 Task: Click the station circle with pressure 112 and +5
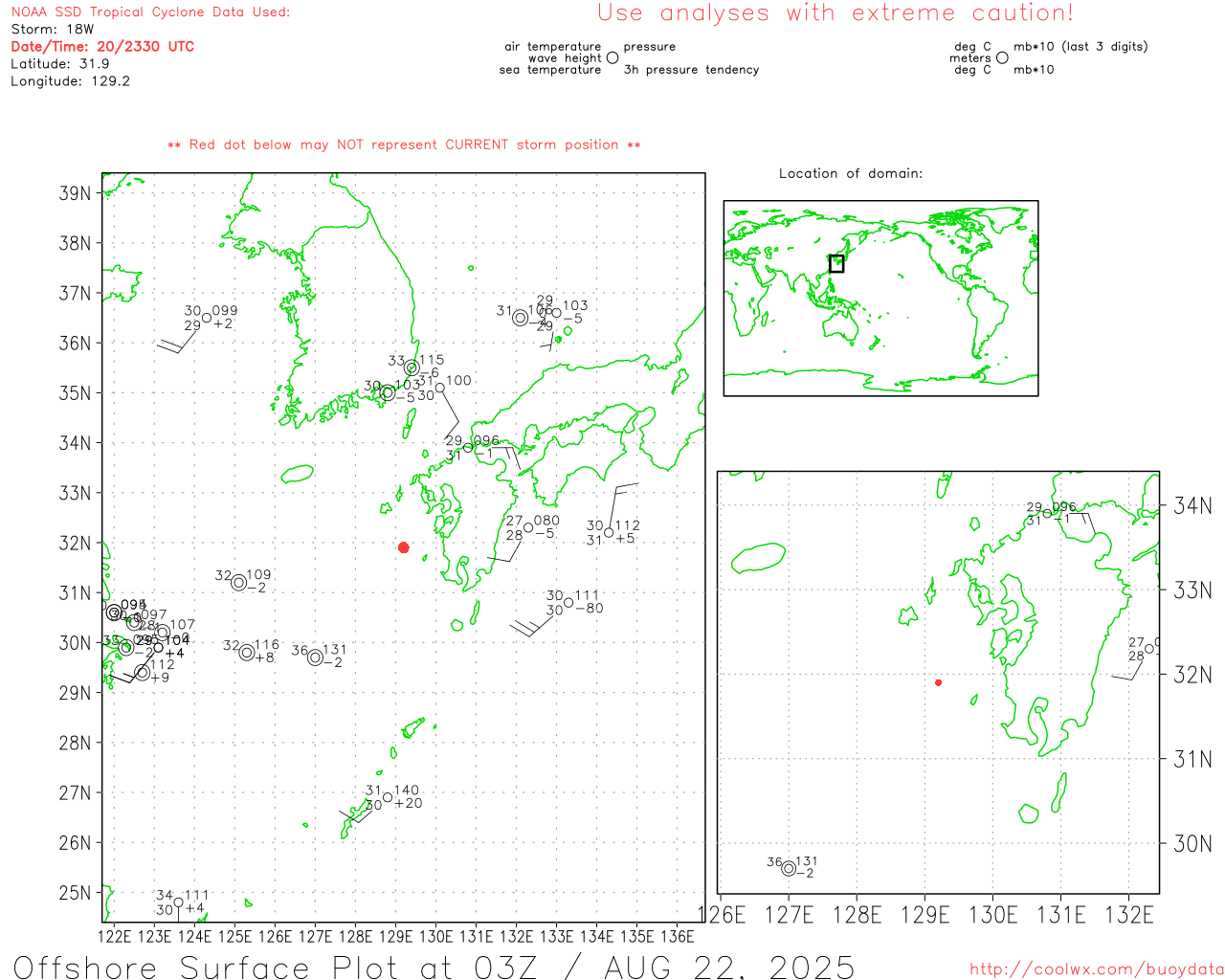pos(609,532)
